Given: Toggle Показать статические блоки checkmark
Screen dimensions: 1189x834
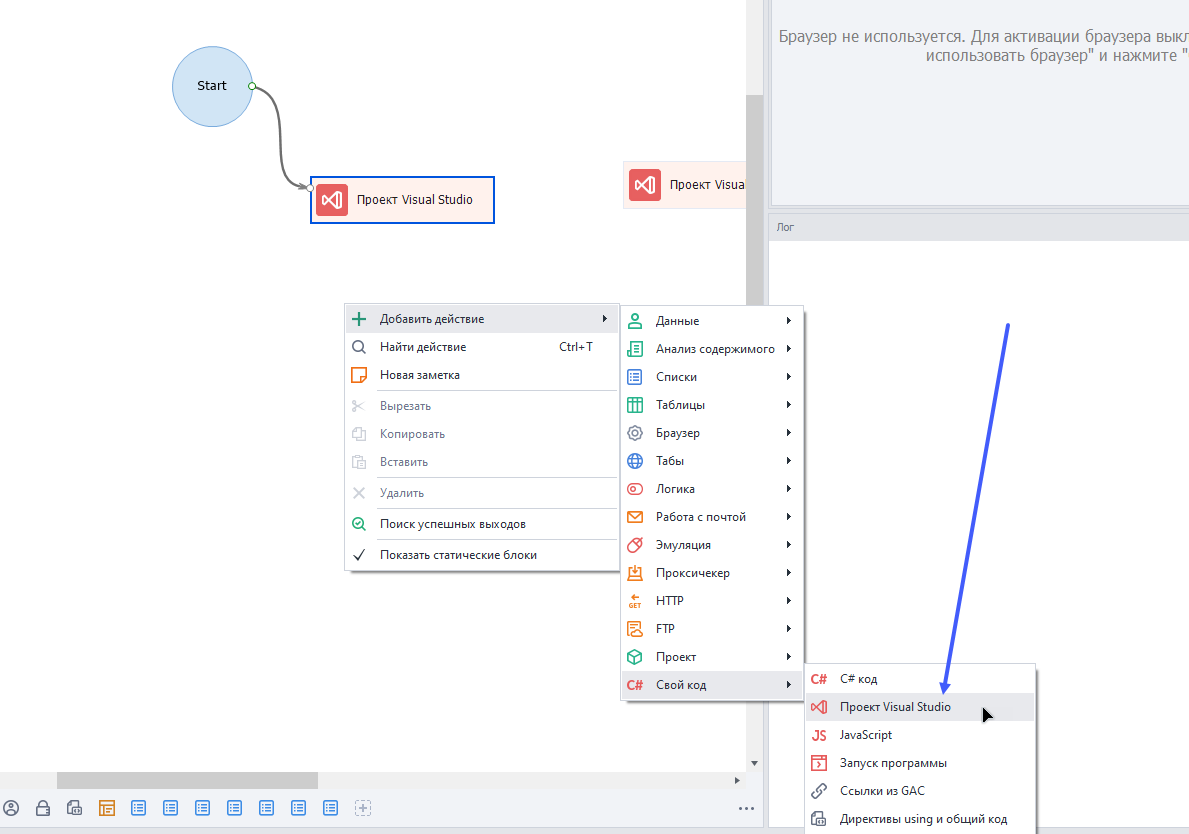Looking at the screenshot, I should tap(482, 556).
